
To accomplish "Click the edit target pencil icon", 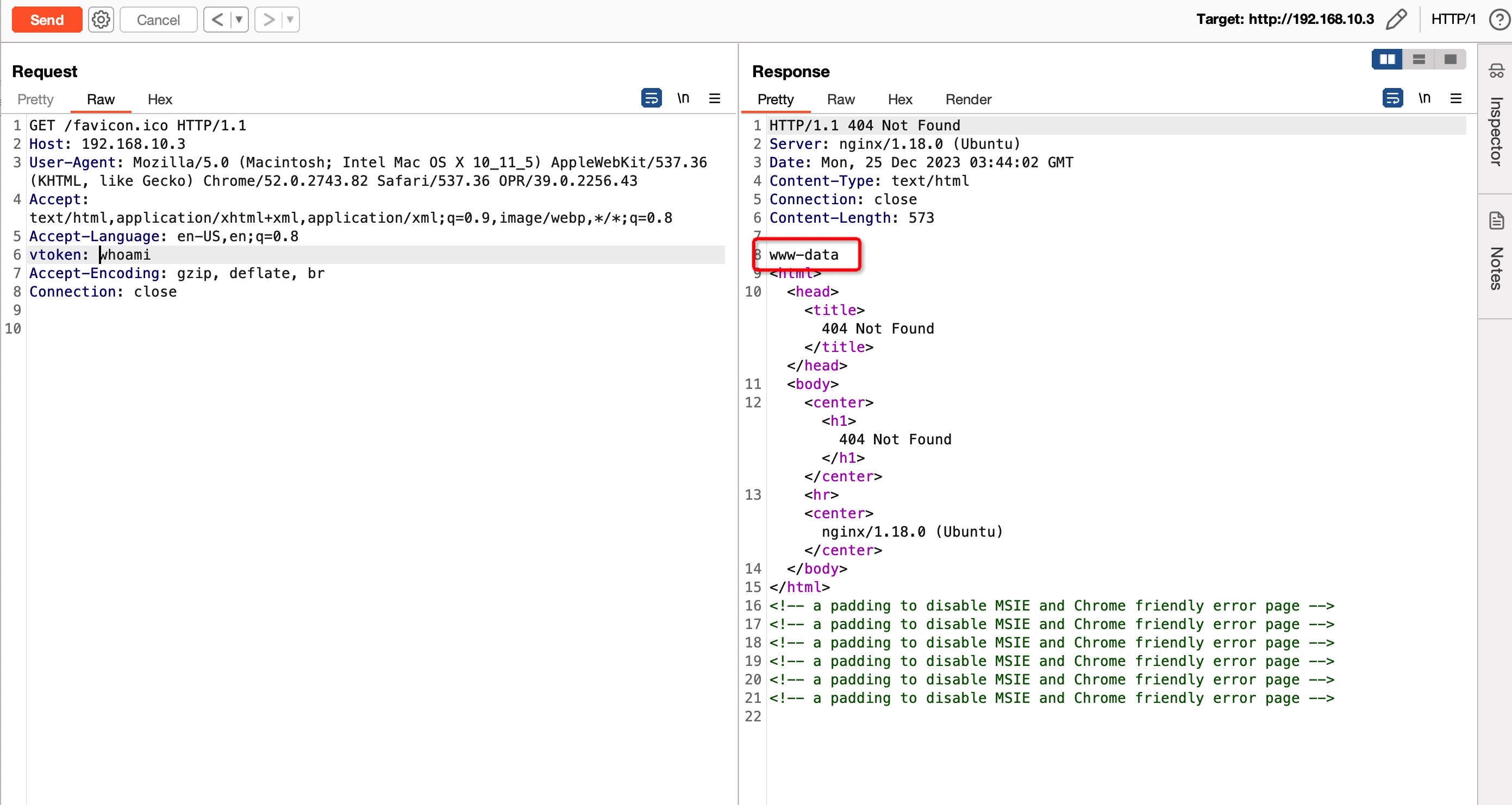I will (x=1396, y=20).
